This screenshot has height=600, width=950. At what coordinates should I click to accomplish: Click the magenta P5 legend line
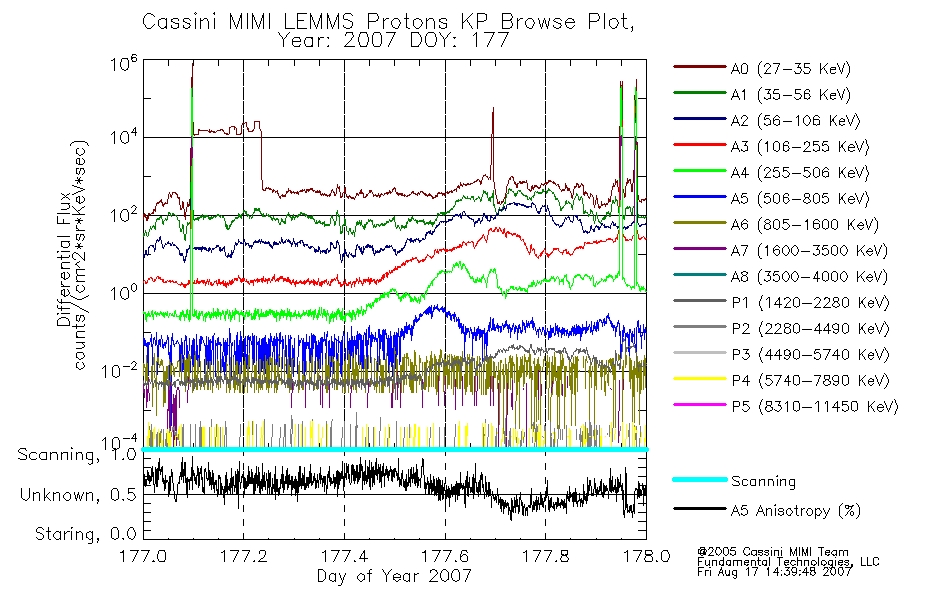[699, 404]
